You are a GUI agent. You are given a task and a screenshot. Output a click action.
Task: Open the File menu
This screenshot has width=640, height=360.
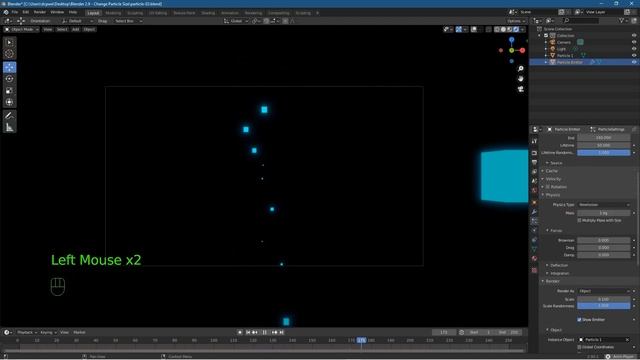(x=15, y=12)
